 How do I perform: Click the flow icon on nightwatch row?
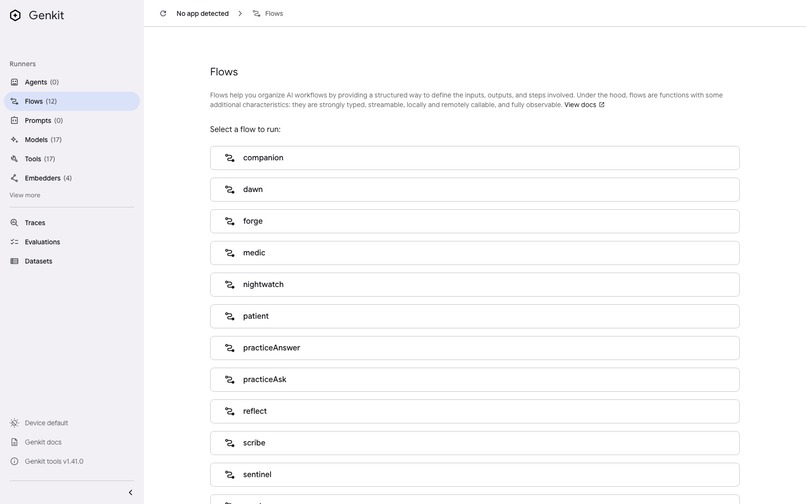coord(230,284)
